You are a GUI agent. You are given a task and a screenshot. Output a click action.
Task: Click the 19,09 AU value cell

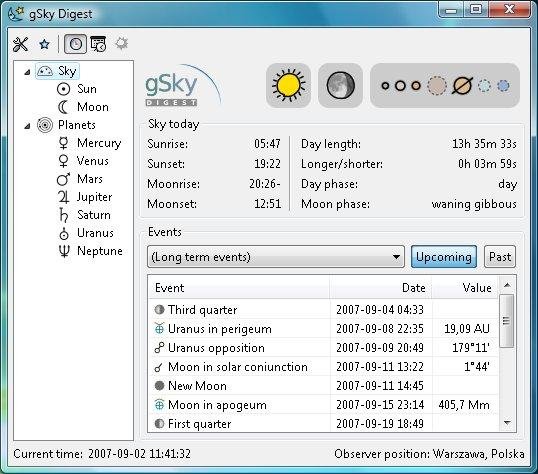(467, 329)
